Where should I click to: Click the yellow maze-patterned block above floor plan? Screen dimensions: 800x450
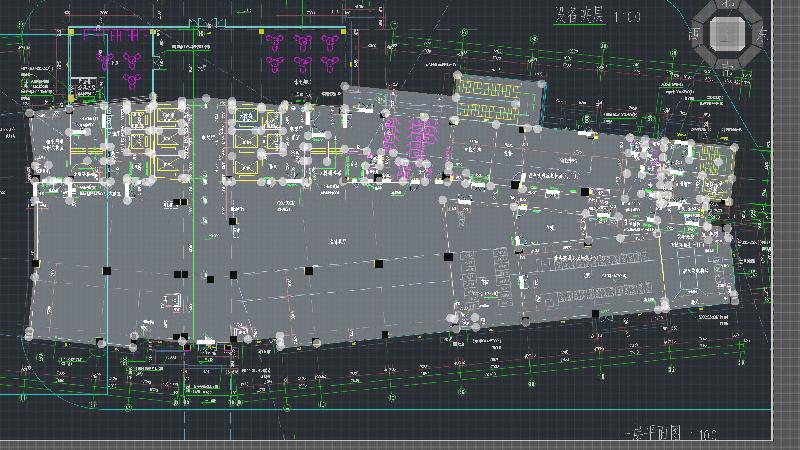[497, 101]
